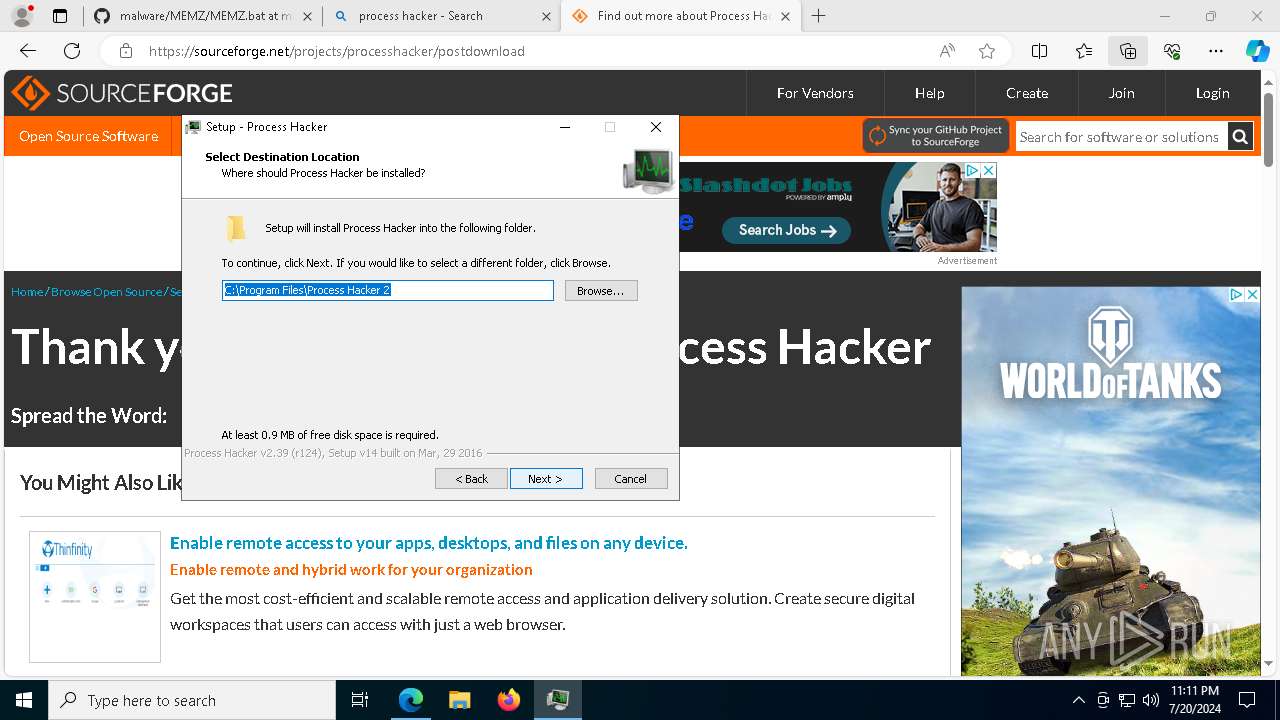The width and height of the screenshot is (1280, 720).
Task: Add page to favorites with star icon
Action: (987, 51)
